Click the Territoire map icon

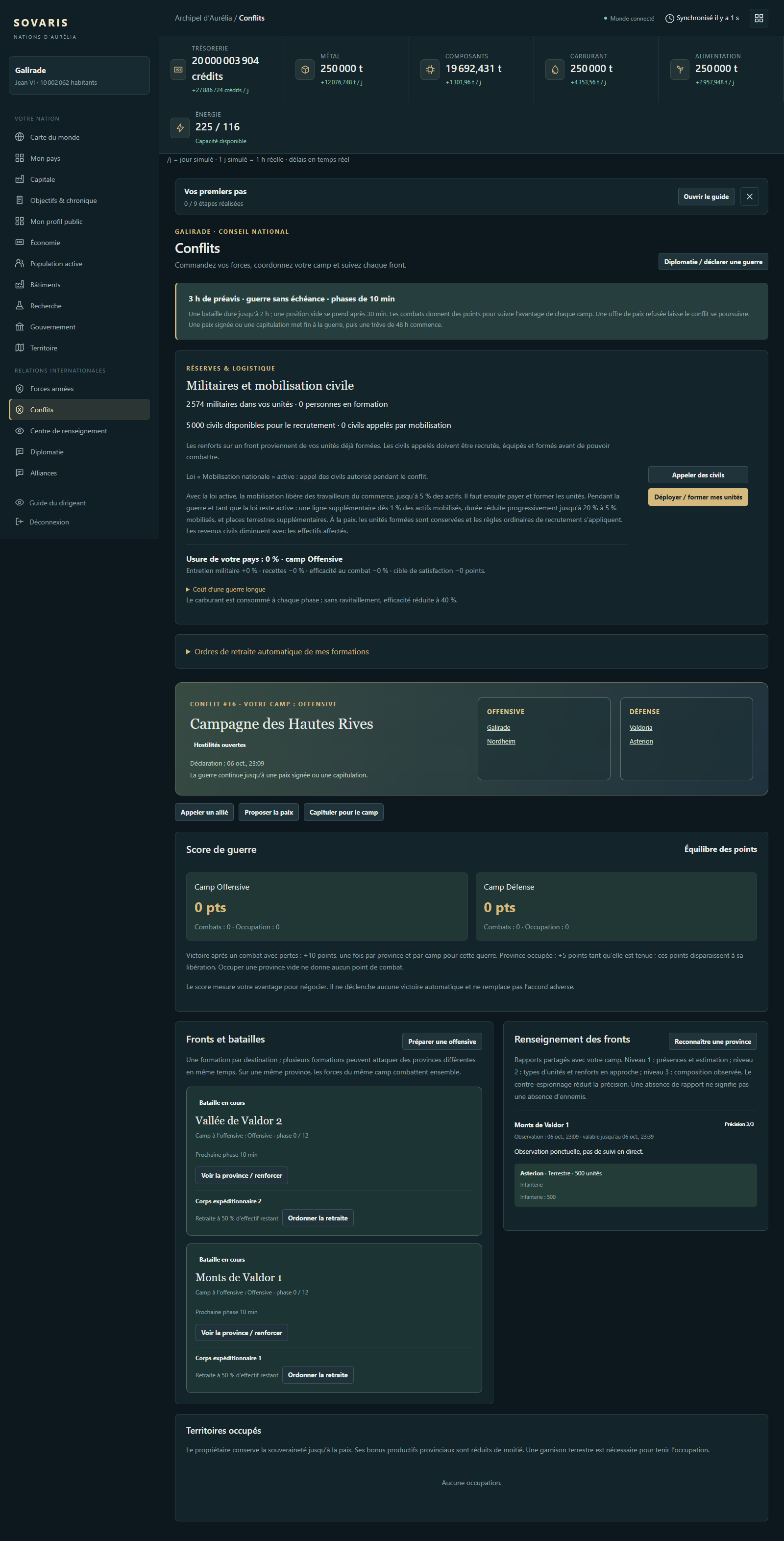click(x=20, y=348)
